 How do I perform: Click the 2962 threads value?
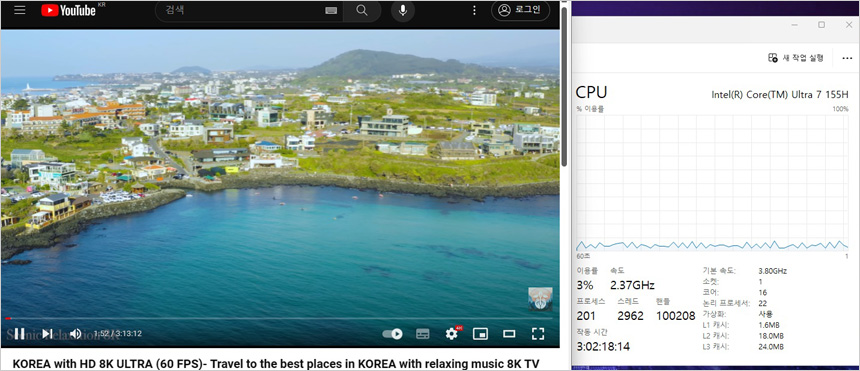tap(630, 316)
